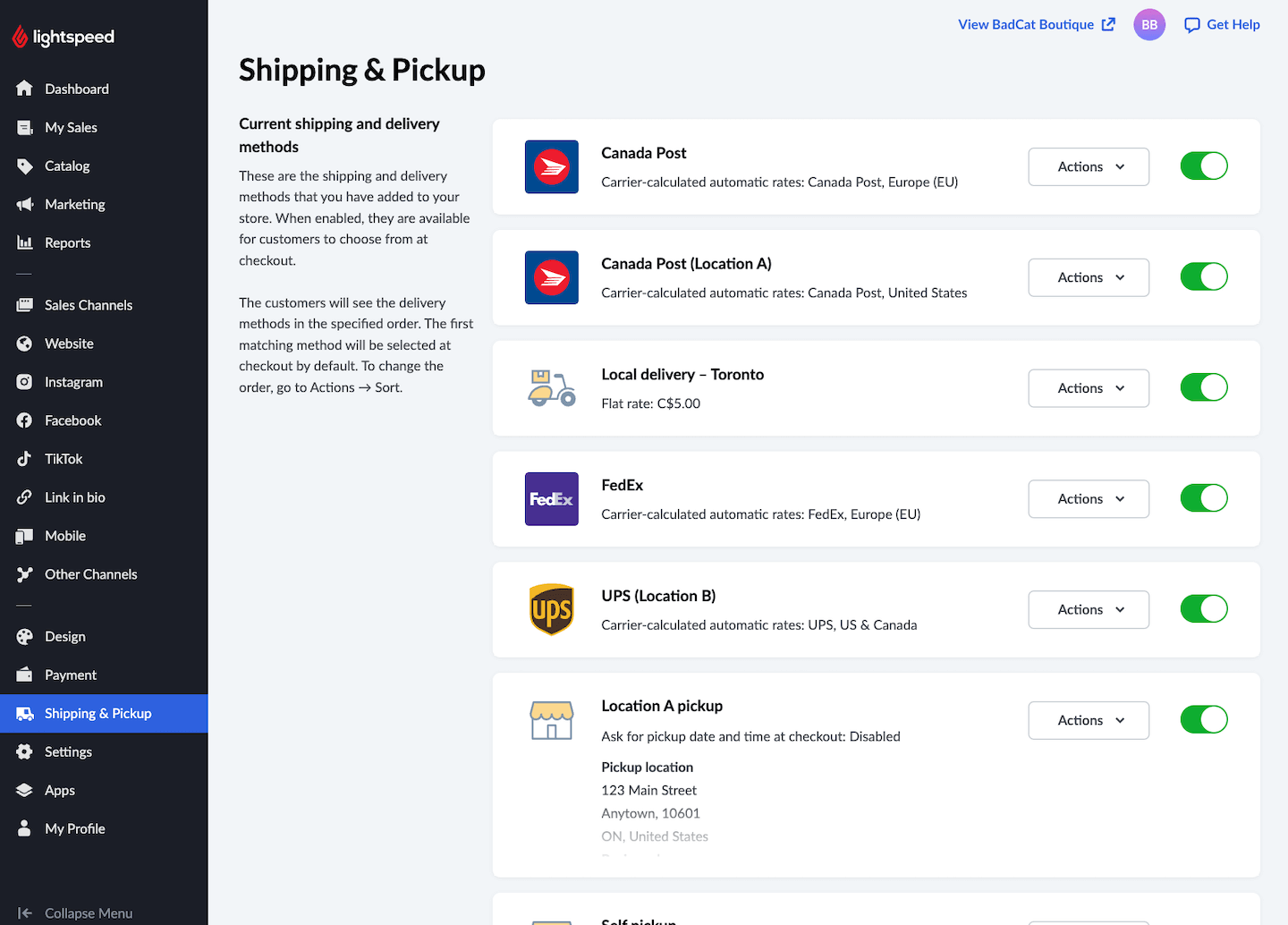Click the Website globe icon
The height and width of the screenshot is (925, 1288).
[x=24, y=344]
